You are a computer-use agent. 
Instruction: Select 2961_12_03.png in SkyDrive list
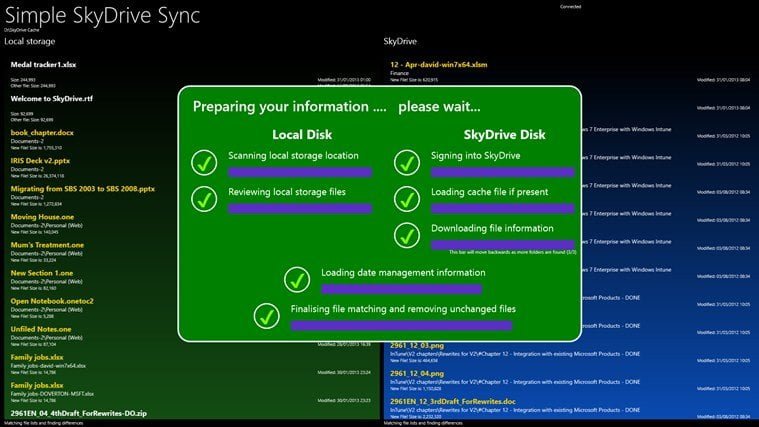coord(417,345)
